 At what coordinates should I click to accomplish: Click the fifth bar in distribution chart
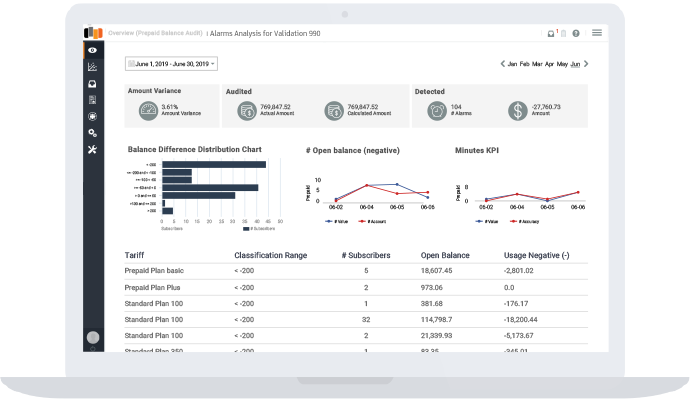pos(198,195)
